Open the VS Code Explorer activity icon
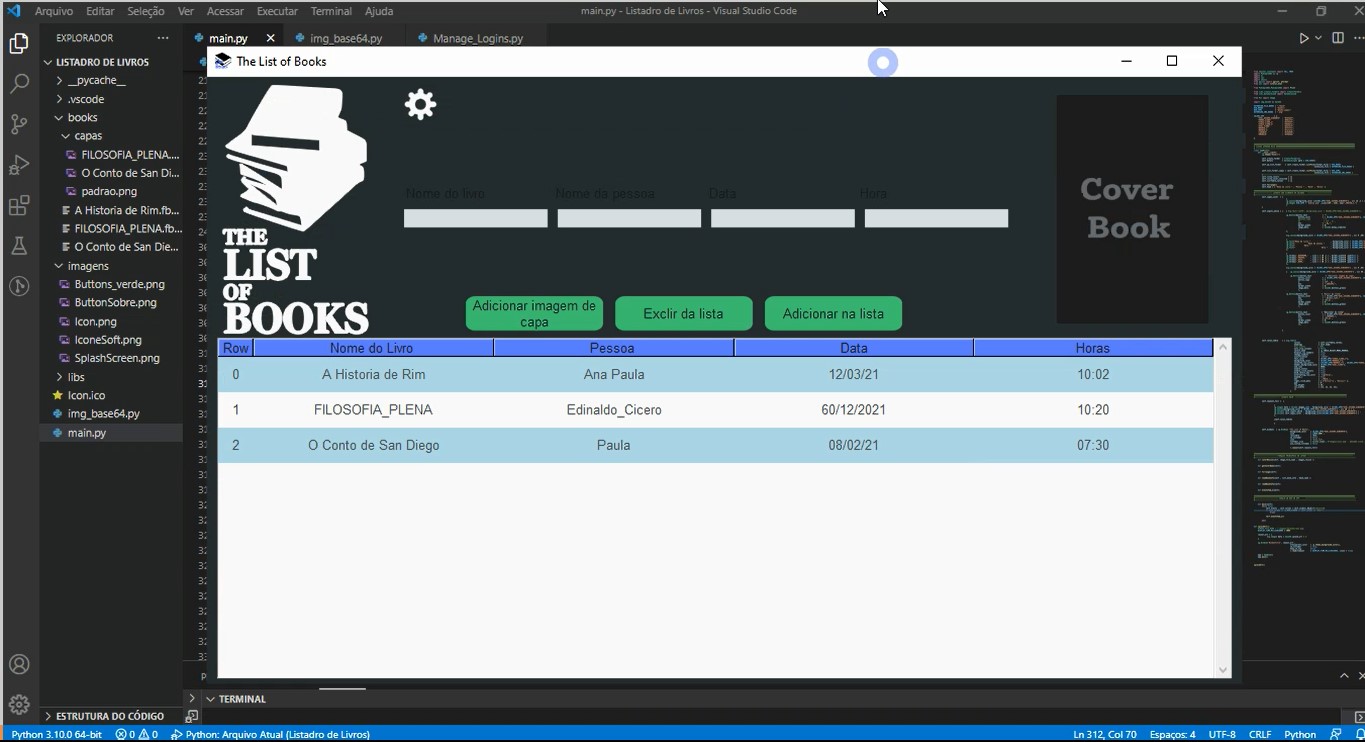 coord(19,44)
